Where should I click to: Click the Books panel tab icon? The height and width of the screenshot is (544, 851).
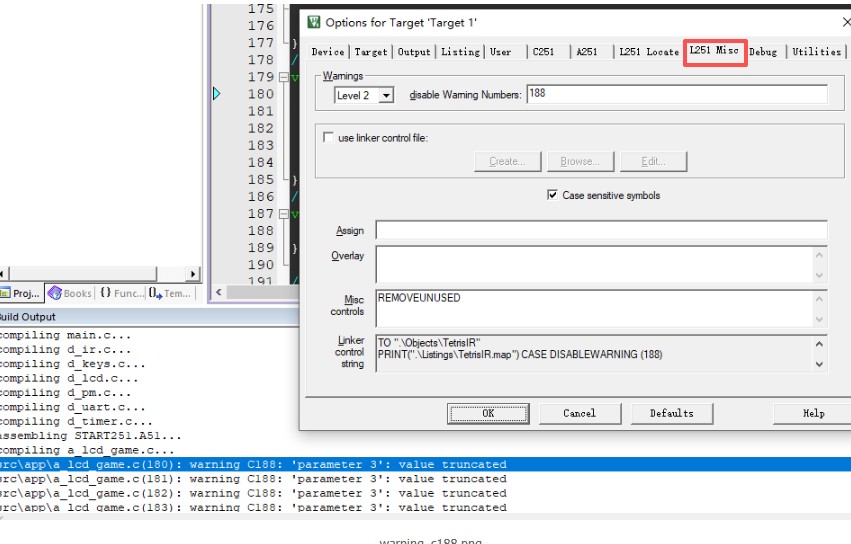pyautogui.click(x=55, y=293)
